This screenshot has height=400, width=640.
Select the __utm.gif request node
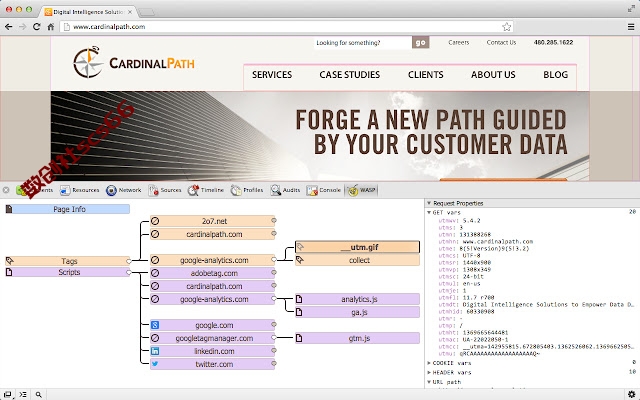[x=357, y=247]
